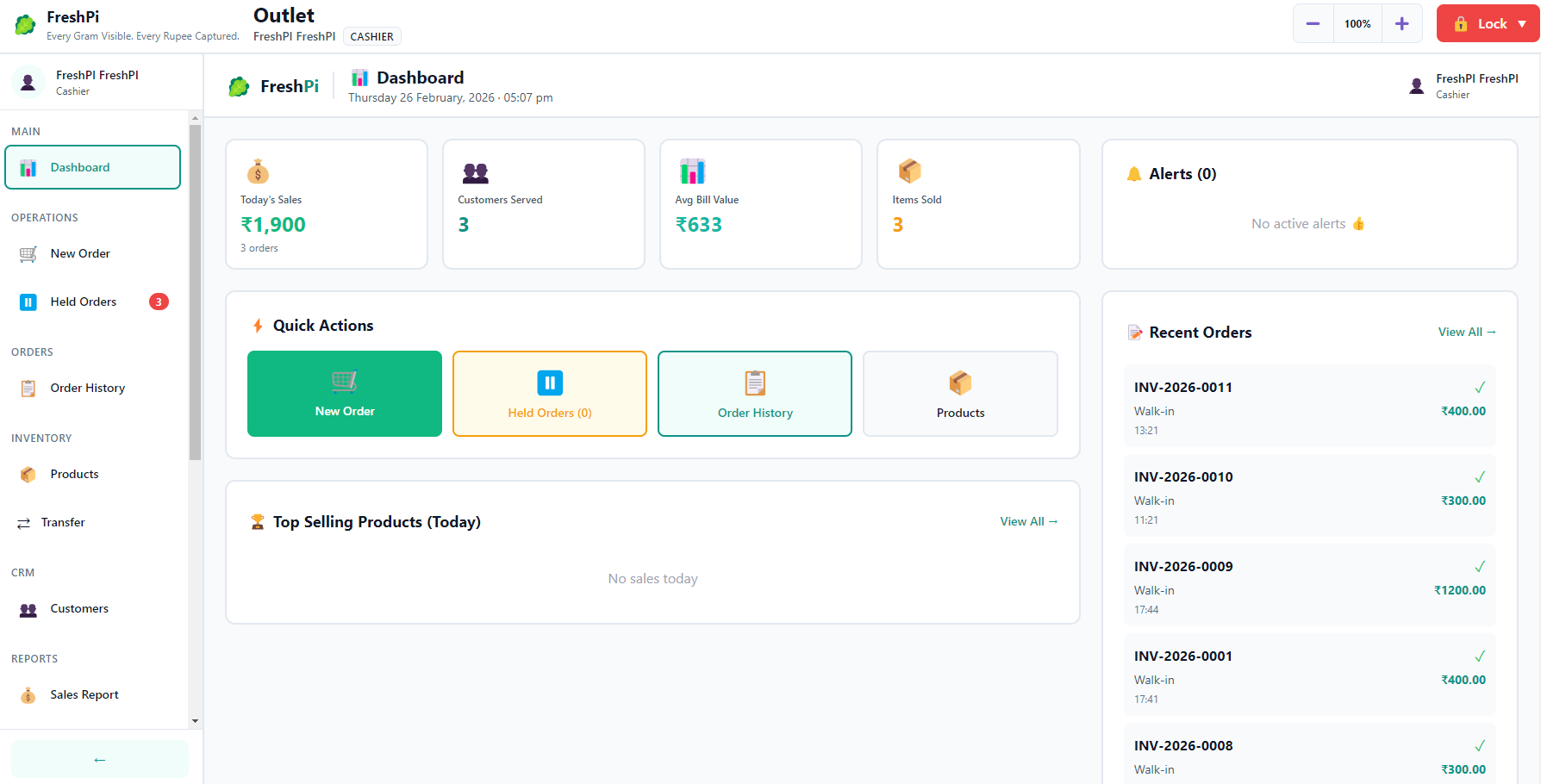Open Sales Report from Reports section
This screenshot has width=1541, height=784.
click(x=28, y=694)
